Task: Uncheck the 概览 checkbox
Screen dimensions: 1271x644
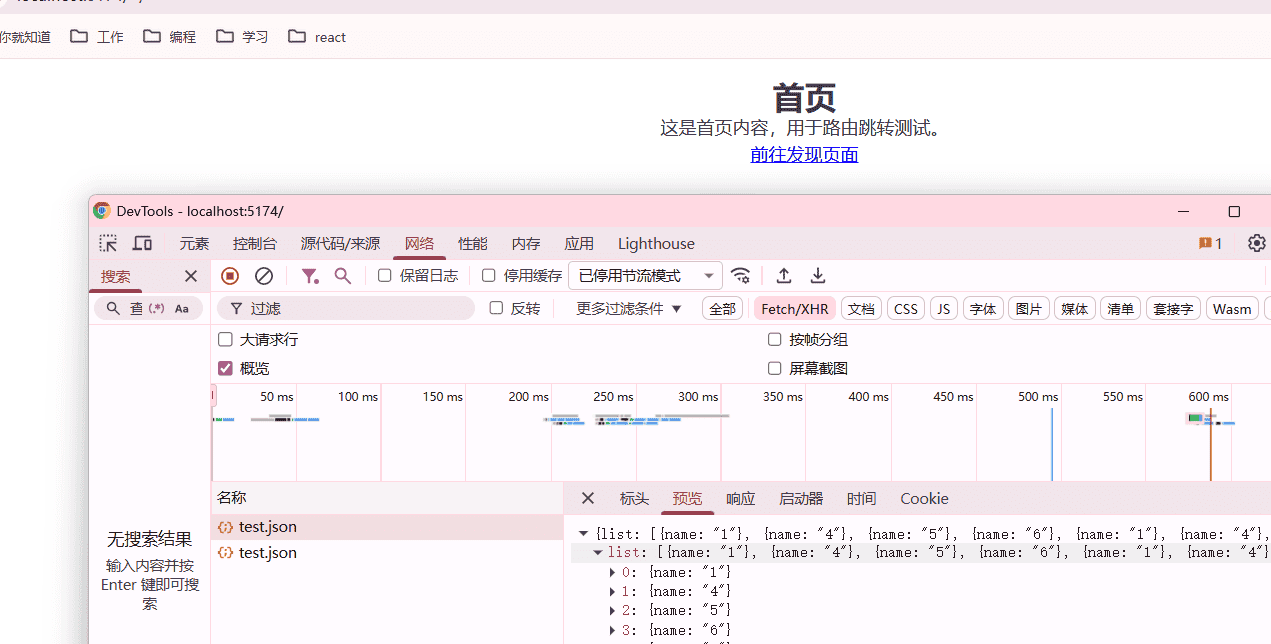Action: point(225,368)
